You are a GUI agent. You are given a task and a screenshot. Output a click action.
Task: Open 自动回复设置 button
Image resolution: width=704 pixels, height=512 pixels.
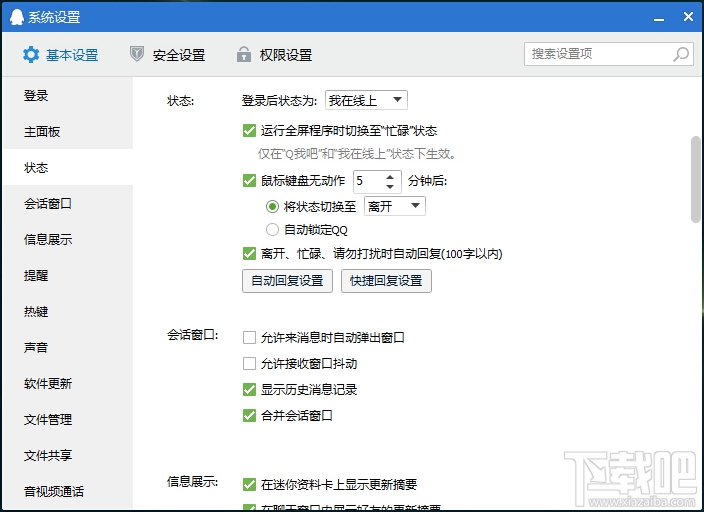(287, 281)
